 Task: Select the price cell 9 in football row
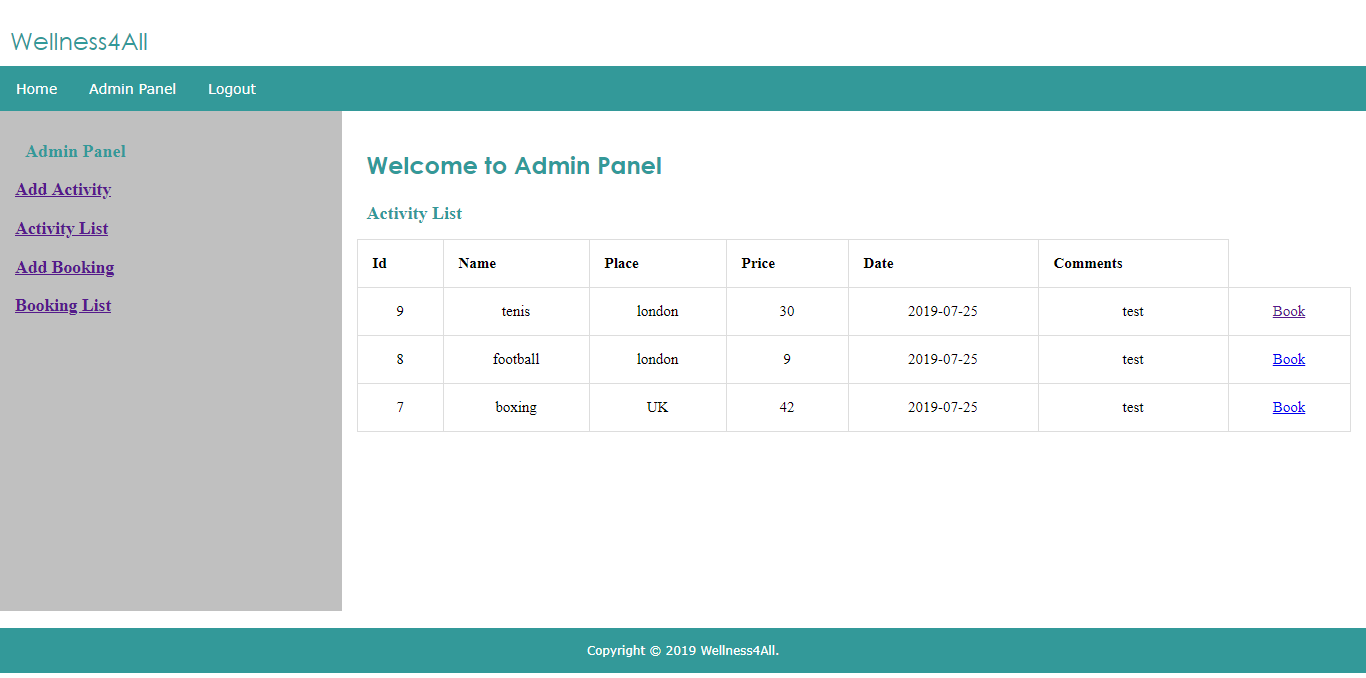point(787,360)
